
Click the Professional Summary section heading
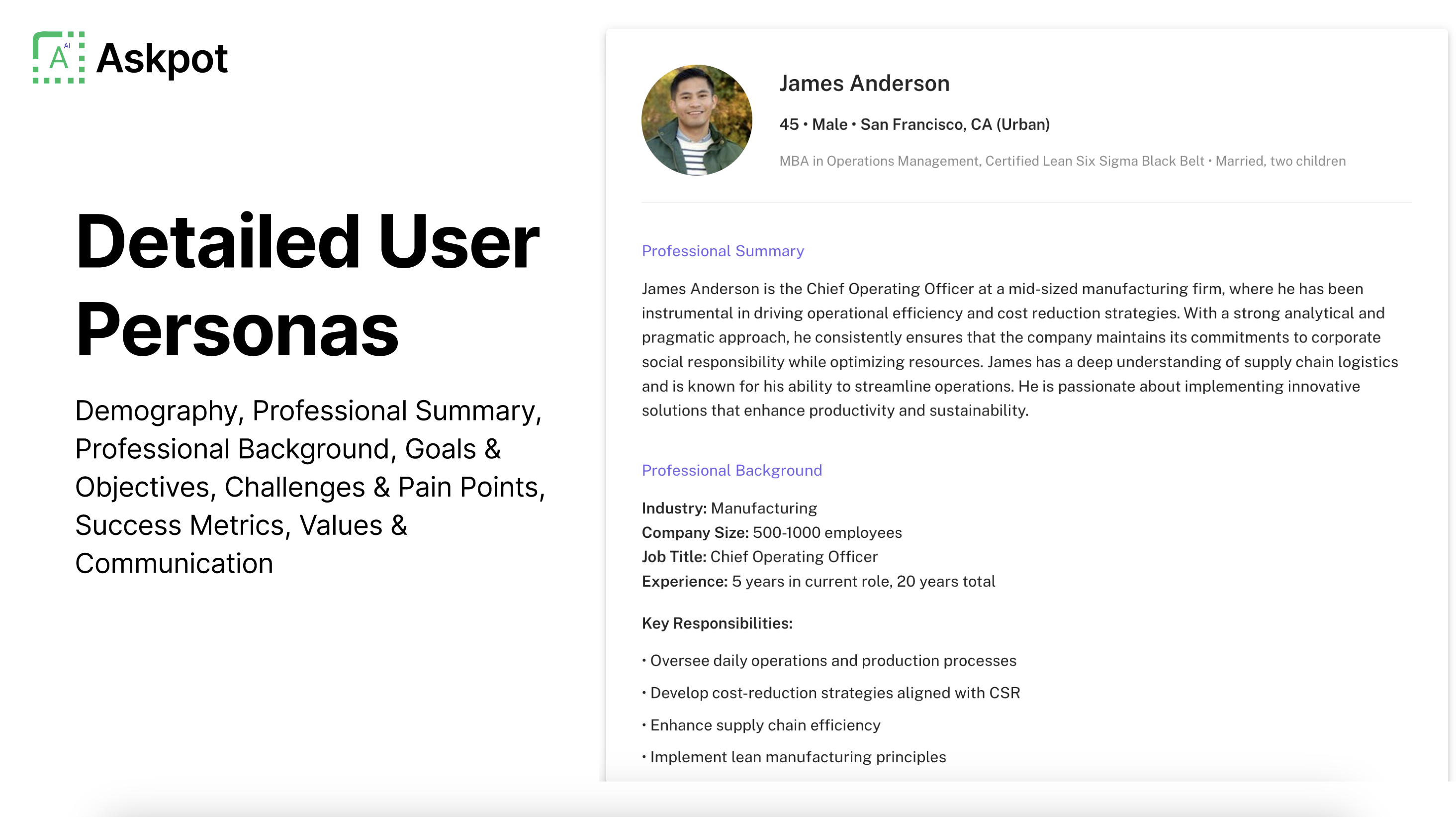(723, 250)
